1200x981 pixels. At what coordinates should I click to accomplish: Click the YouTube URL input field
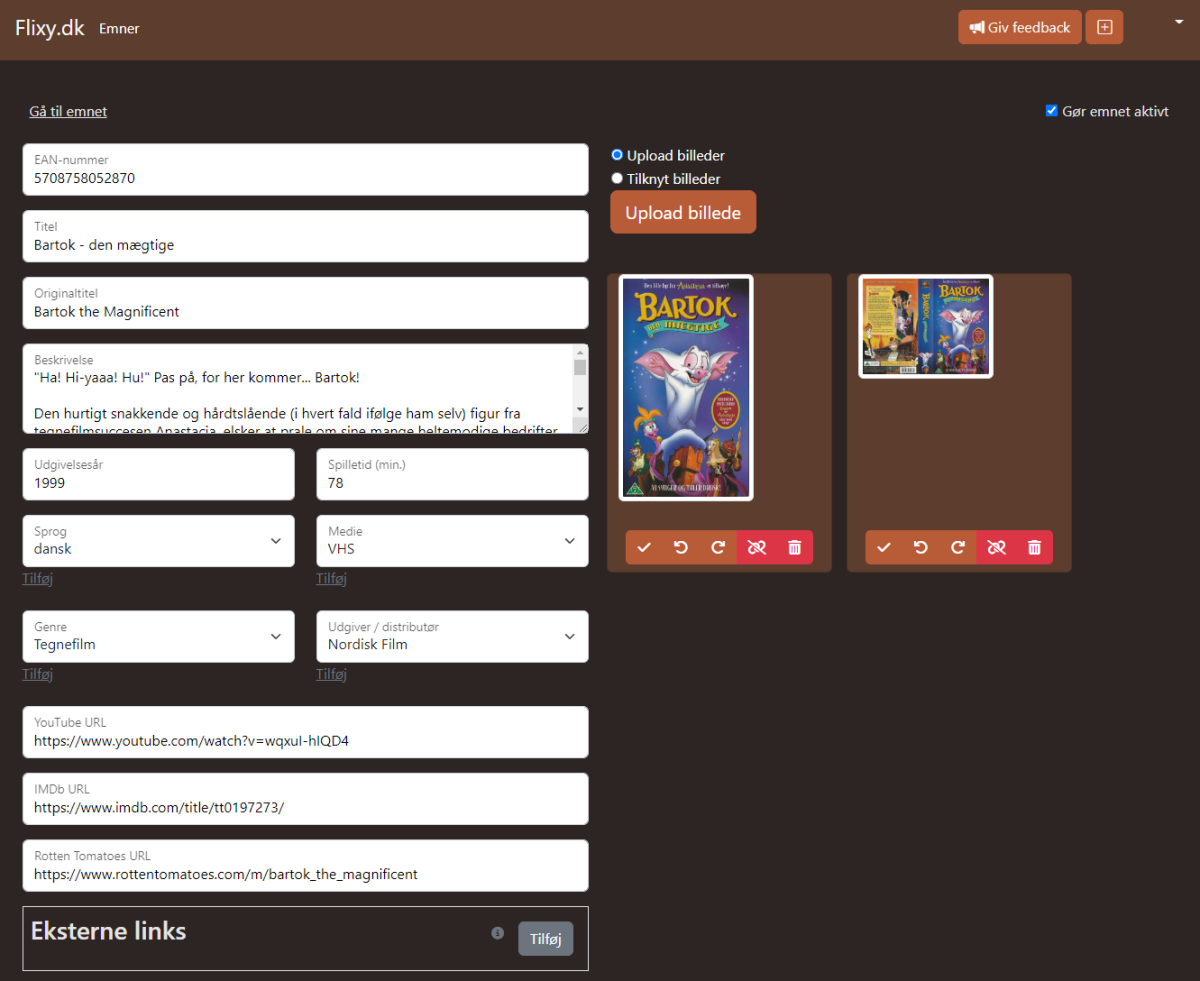(305, 732)
